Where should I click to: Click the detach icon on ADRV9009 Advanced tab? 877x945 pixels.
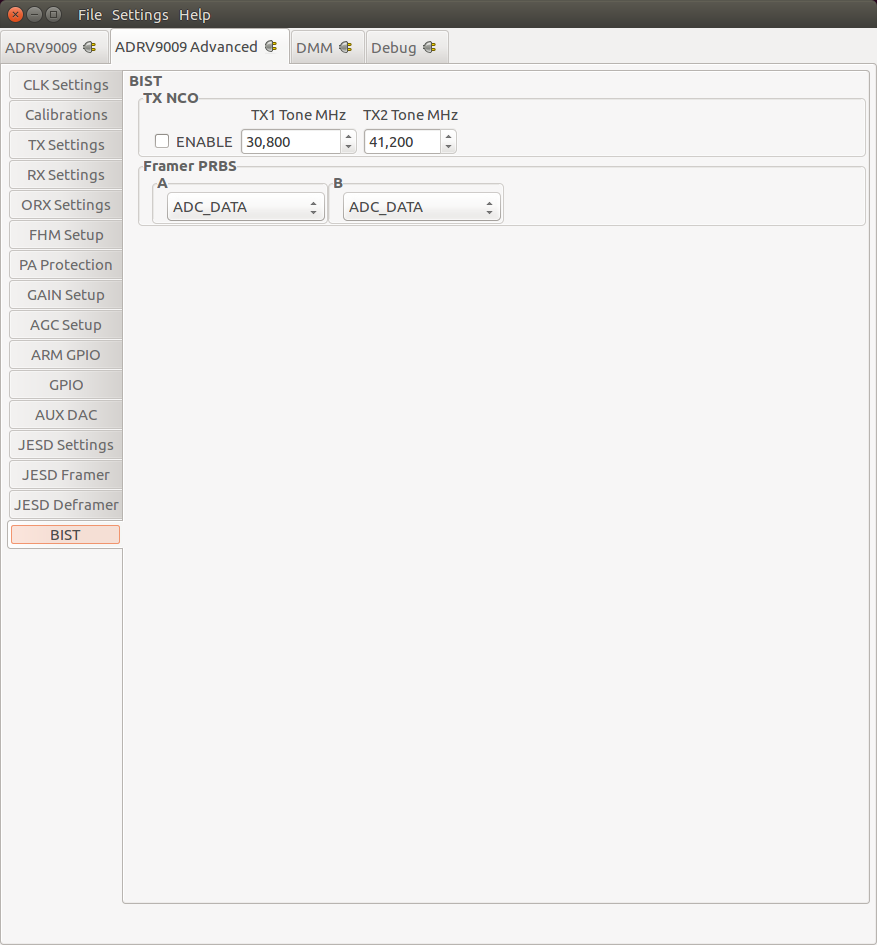tap(270, 46)
